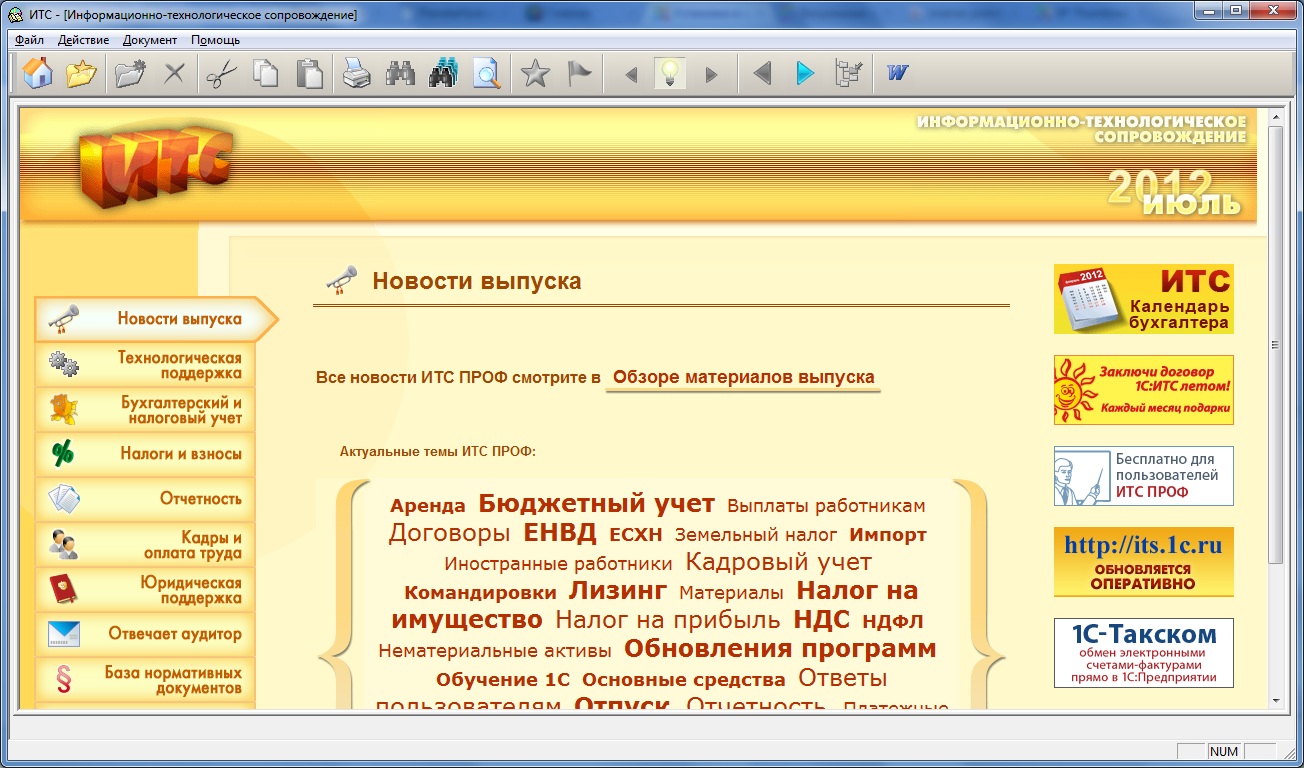Screen dimensions: 1304x768
Task: Click the lightbulb tip icon
Action: (x=670, y=74)
